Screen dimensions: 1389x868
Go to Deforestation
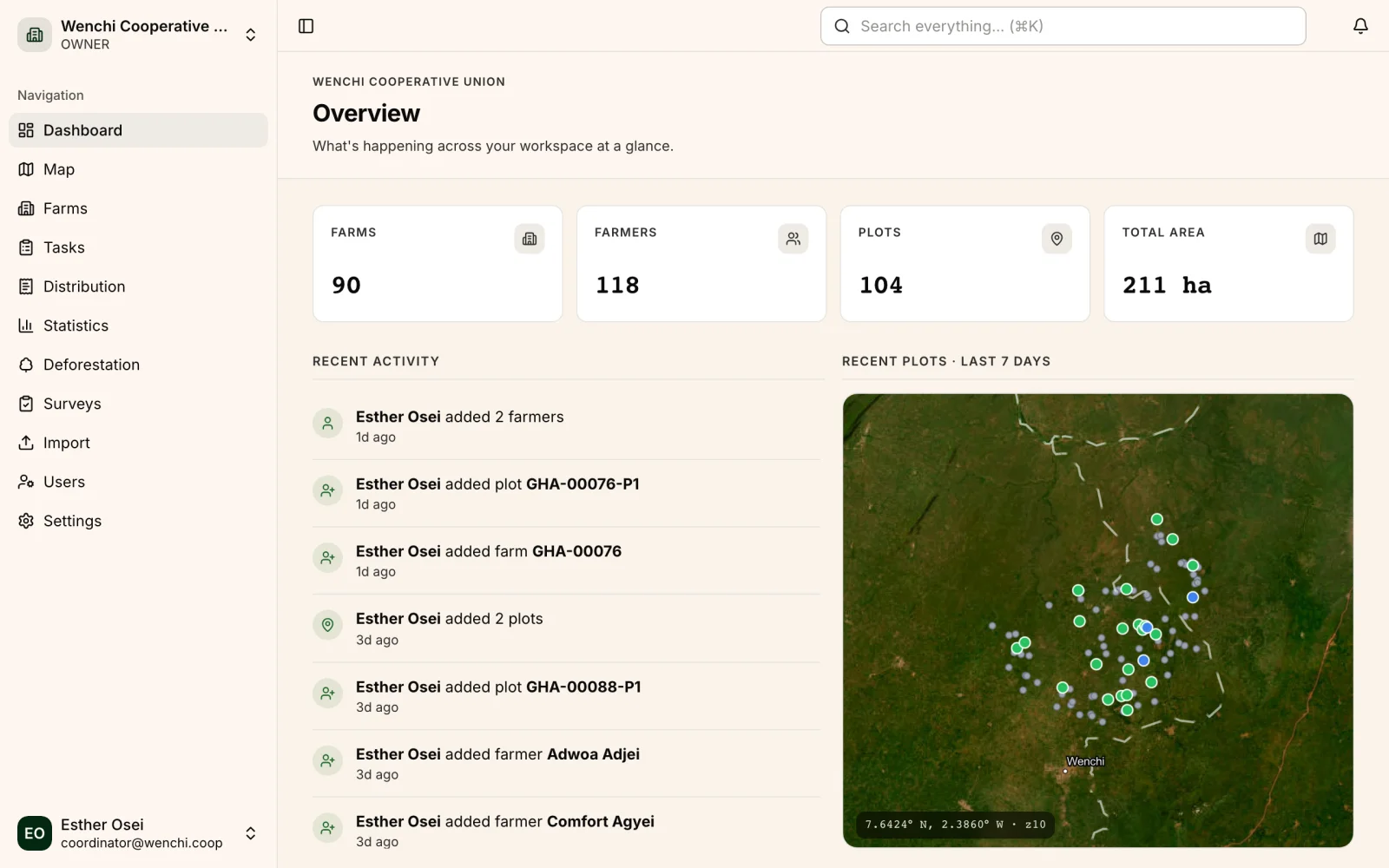click(138, 365)
